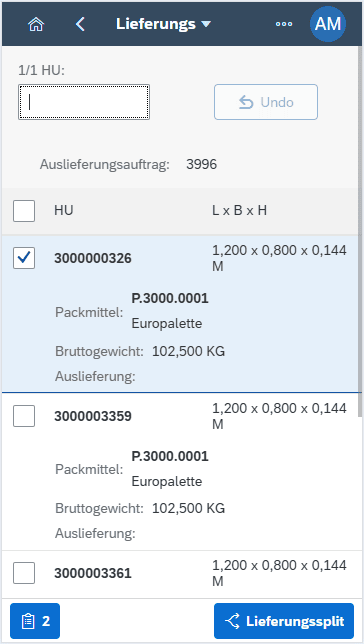Open the AM user avatar menu
Screen dimensions: 364x644
point(328,24)
